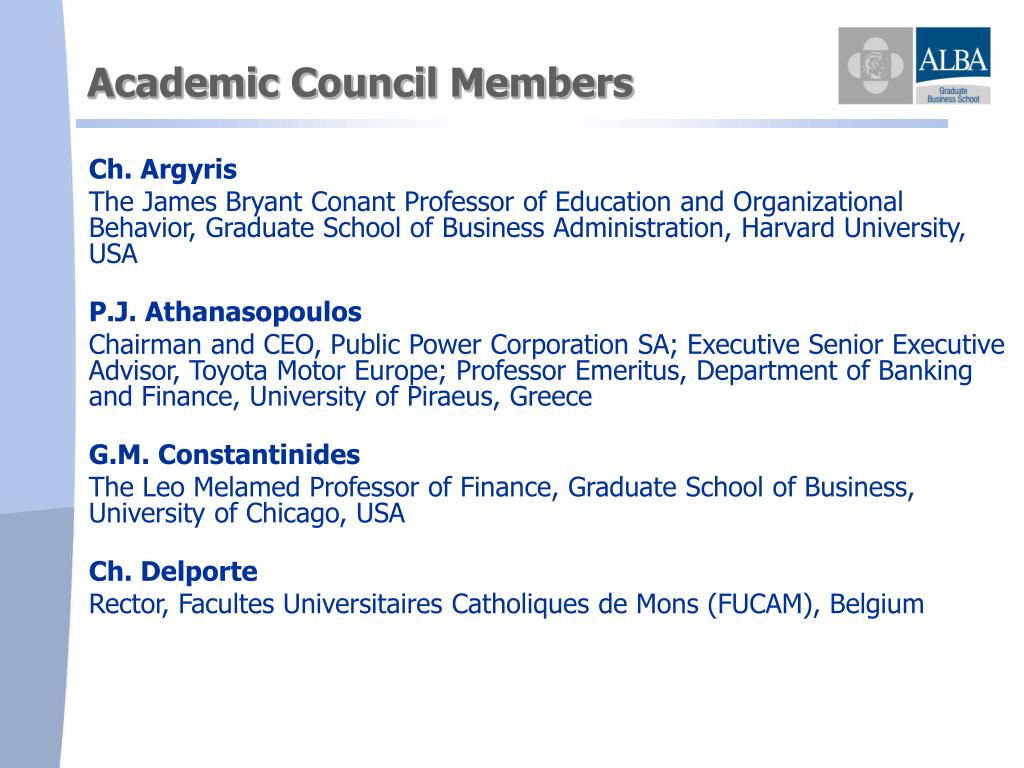Click the Leo Melamed Professor of Finance line
The image size is (1024, 768).
[502, 487]
